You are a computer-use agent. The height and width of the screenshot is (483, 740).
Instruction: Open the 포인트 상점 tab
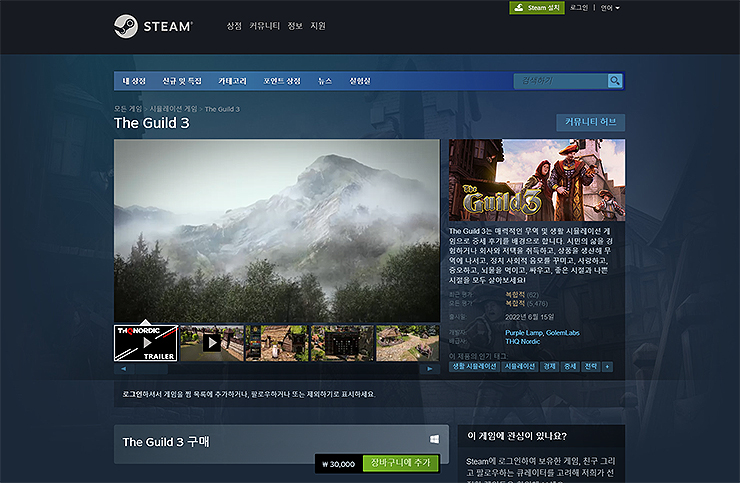coord(282,81)
